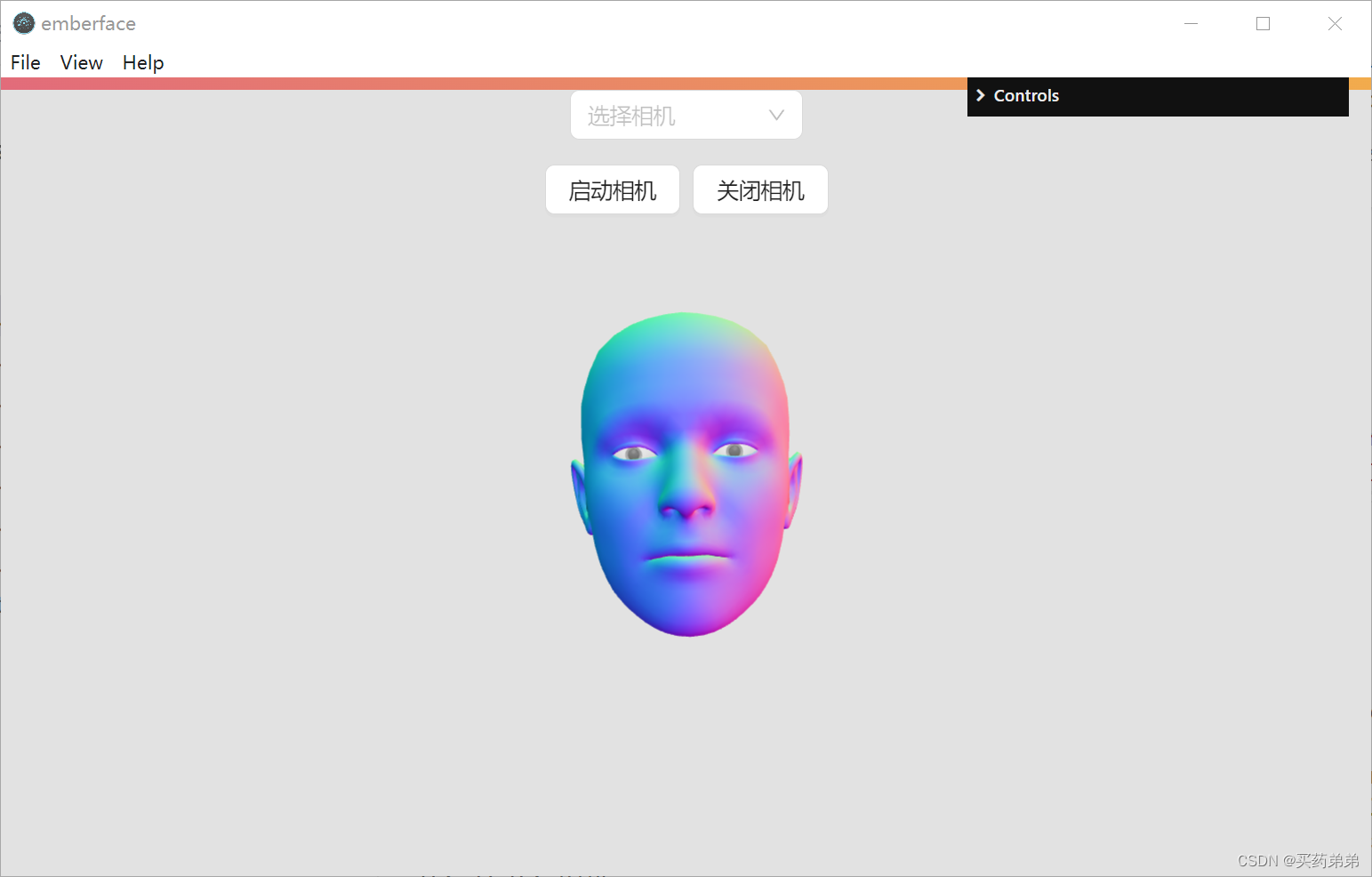Image resolution: width=1372 pixels, height=877 pixels.
Task: Click the dropdown arrow in camera selector
Action: tap(776, 115)
